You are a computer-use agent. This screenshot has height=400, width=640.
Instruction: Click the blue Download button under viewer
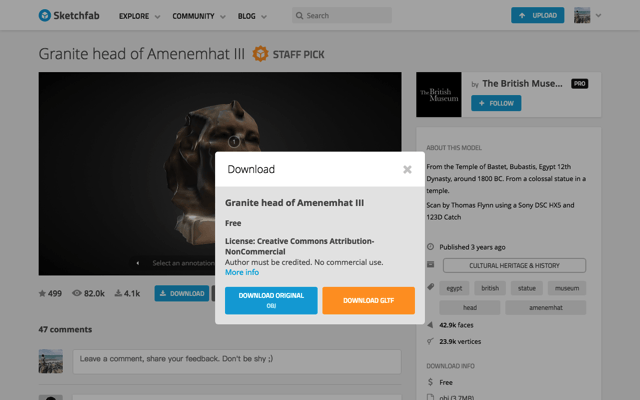click(182, 293)
